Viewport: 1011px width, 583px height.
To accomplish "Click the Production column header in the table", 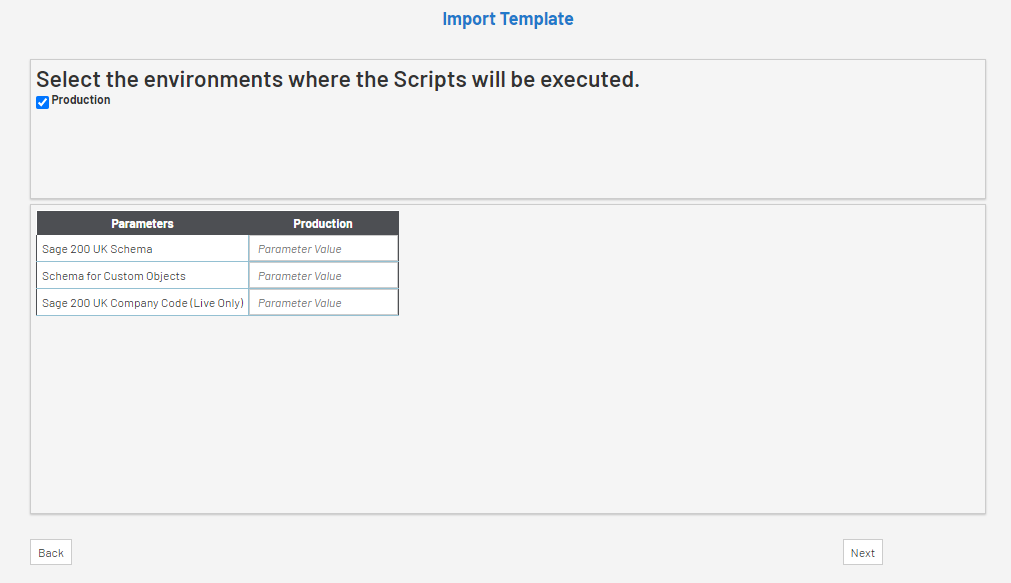I will pos(323,224).
